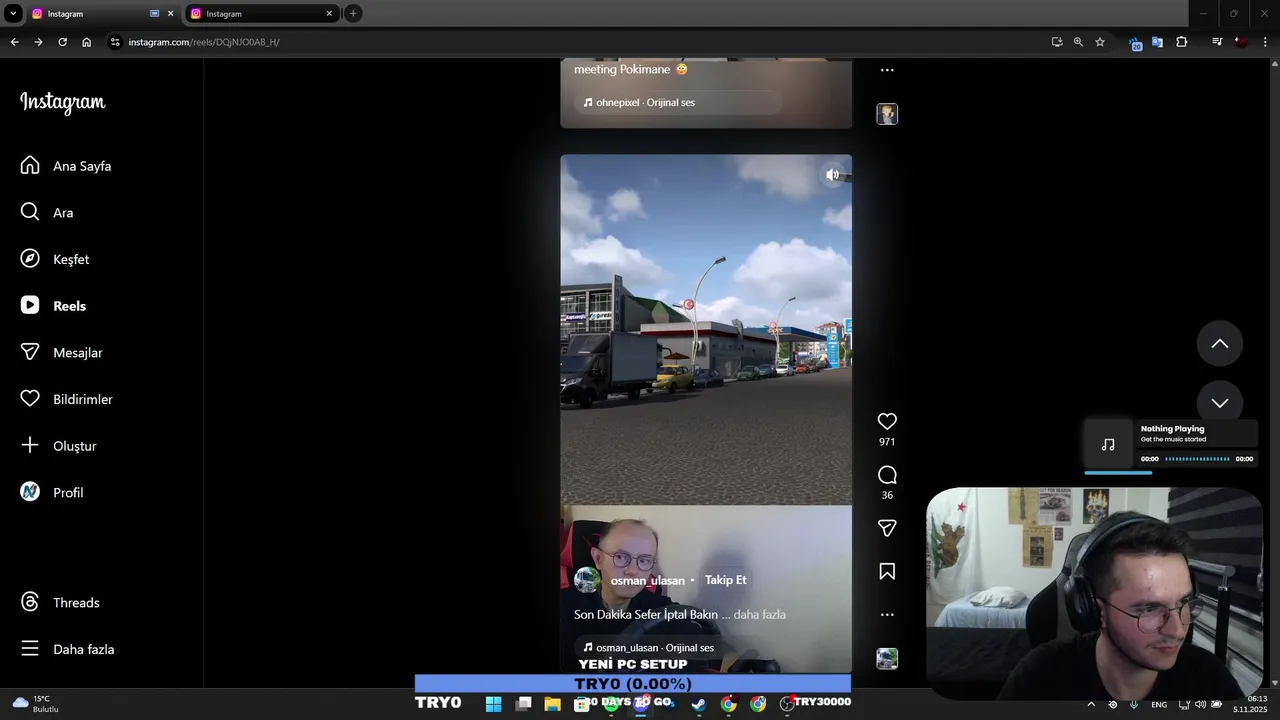Mute the reel with speaker icon
Viewport: 1280px width, 720px height.
point(832,175)
